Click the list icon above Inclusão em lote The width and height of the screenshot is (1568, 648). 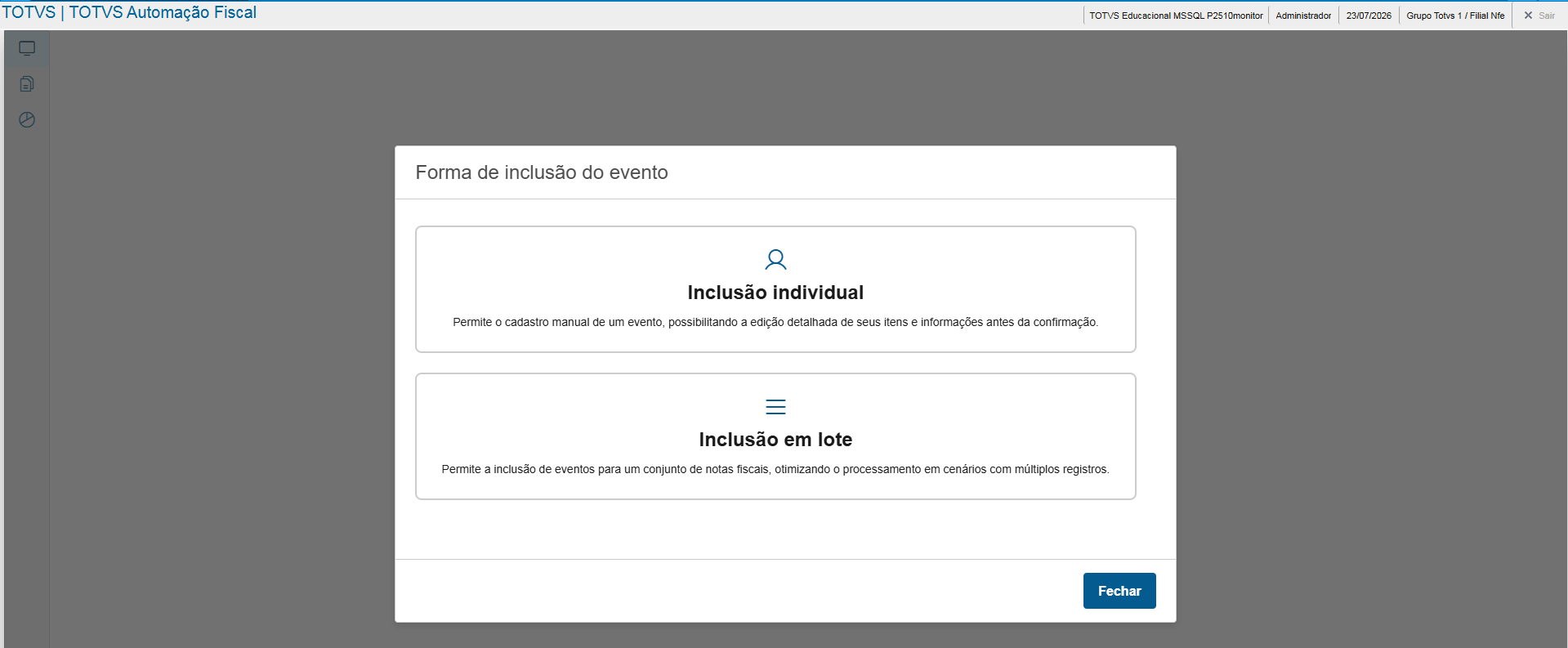tap(775, 407)
